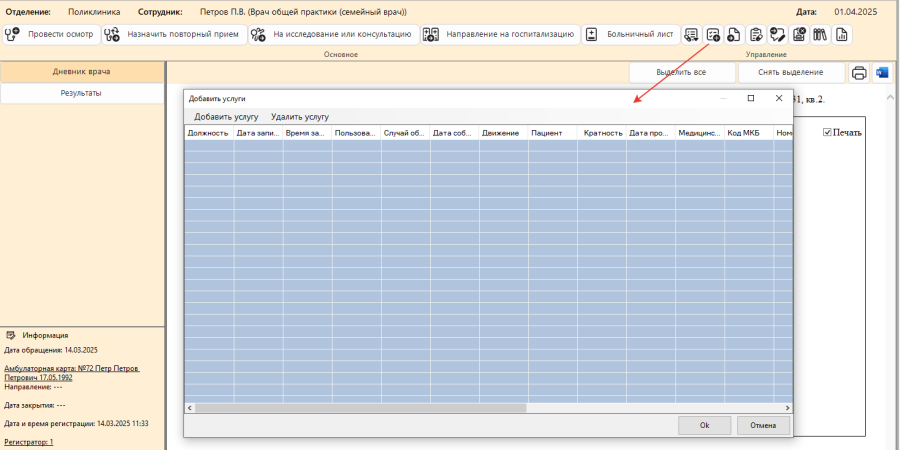The image size is (900, 450).
Task: Click the Движение column header
Action: (503, 133)
